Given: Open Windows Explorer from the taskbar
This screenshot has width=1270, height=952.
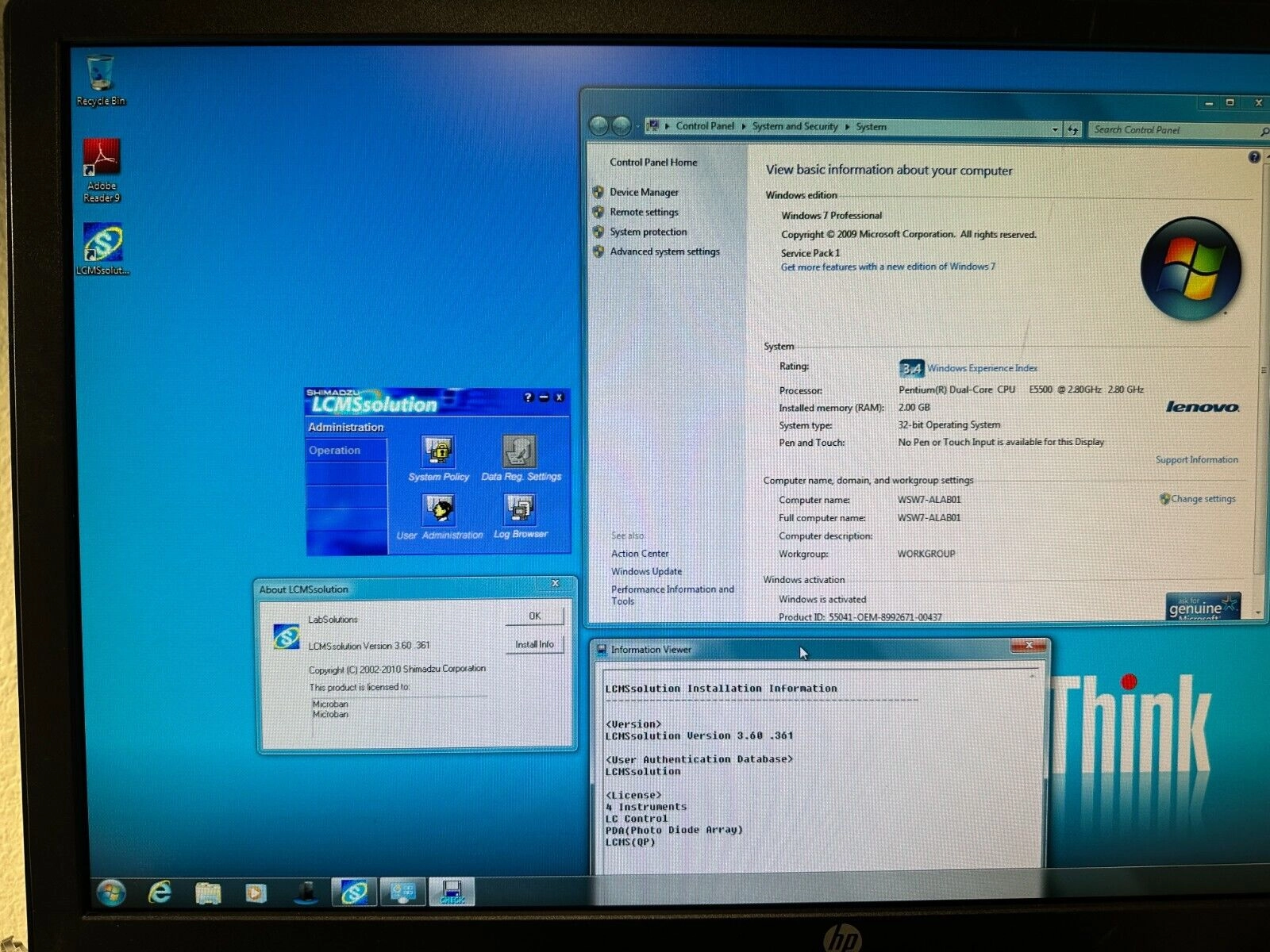Looking at the screenshot, I should pos(208,893).
